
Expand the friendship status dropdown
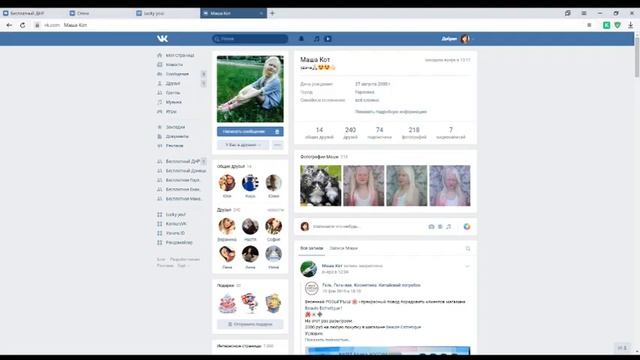point(243,145)
